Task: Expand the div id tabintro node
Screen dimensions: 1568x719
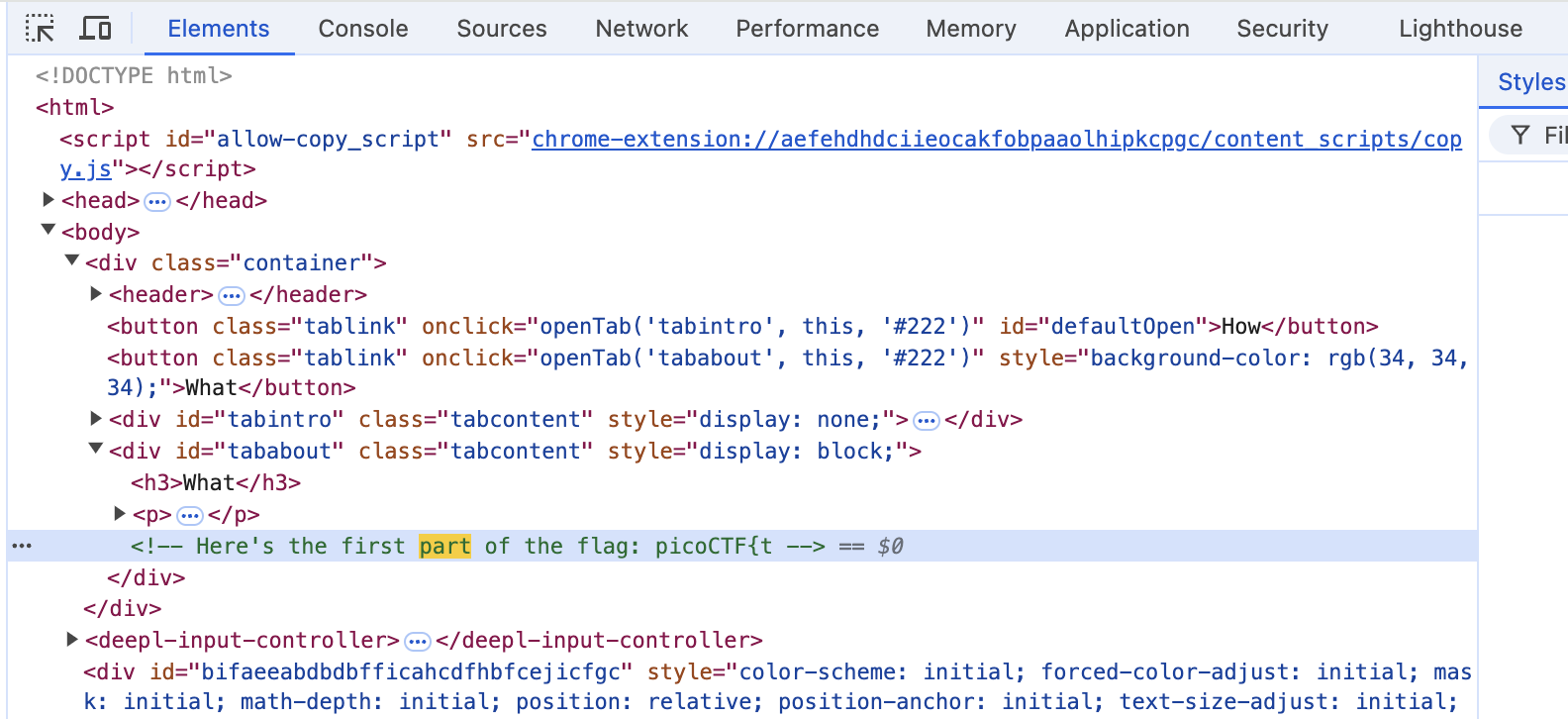Action: point(95,418)
